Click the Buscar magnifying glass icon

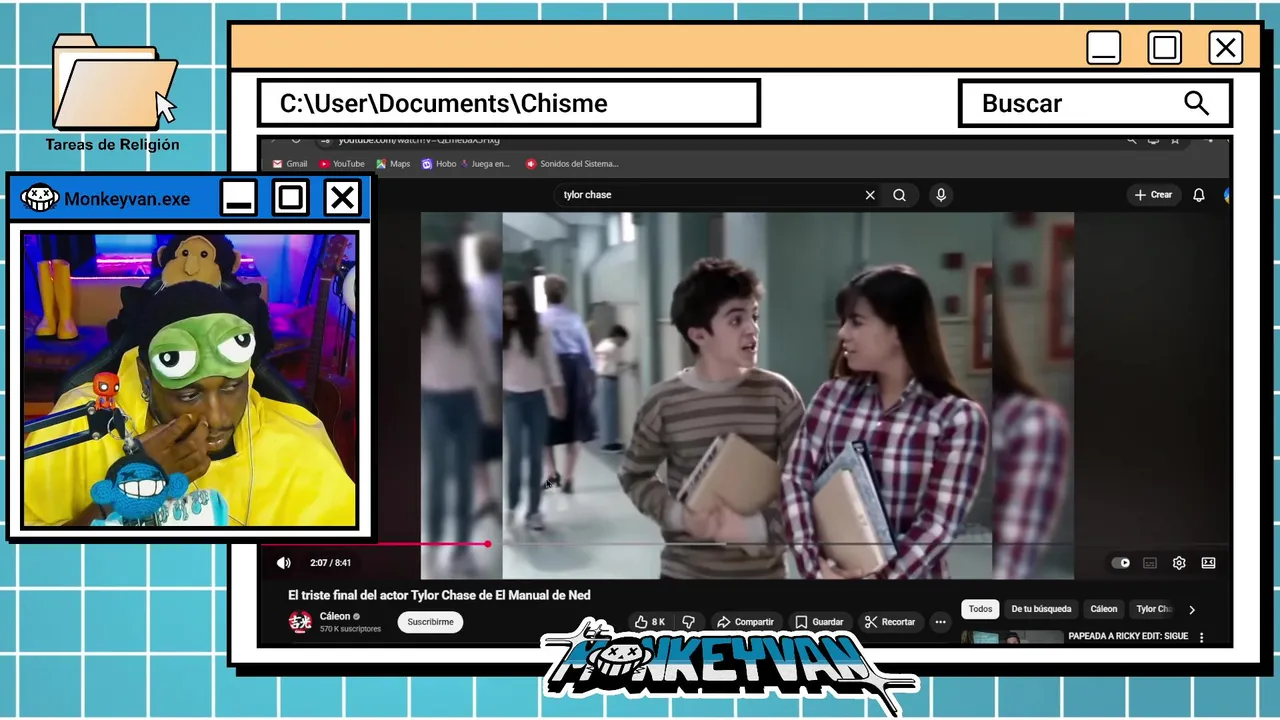[x=1196, y=103]
